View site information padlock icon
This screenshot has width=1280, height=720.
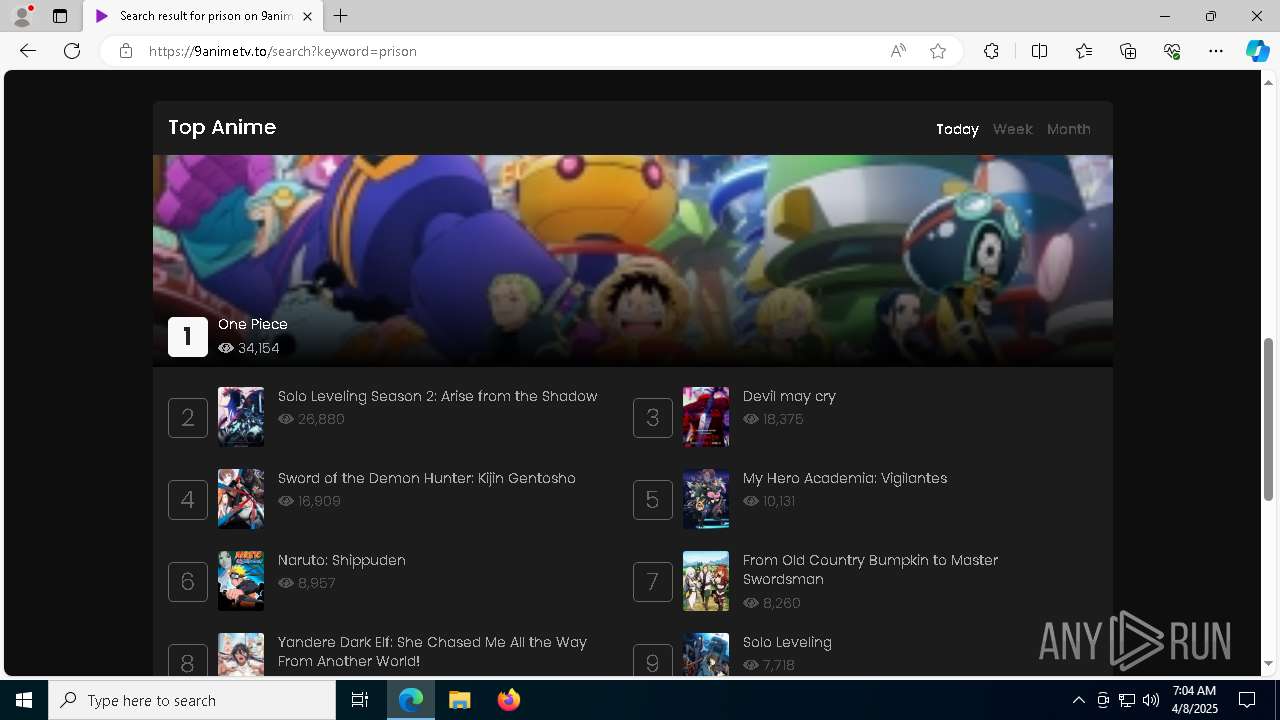[x=126, y=51]
